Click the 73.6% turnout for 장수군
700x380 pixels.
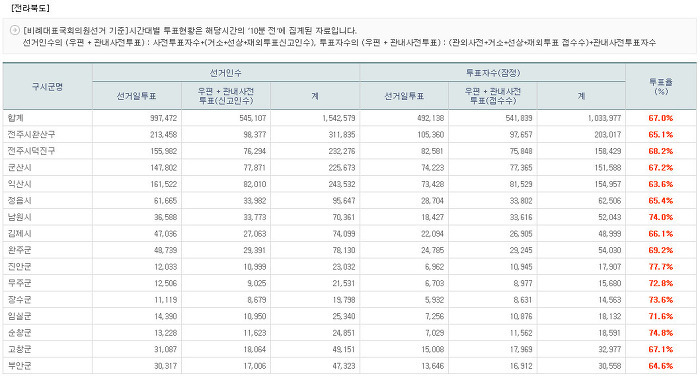coord(661,300)
